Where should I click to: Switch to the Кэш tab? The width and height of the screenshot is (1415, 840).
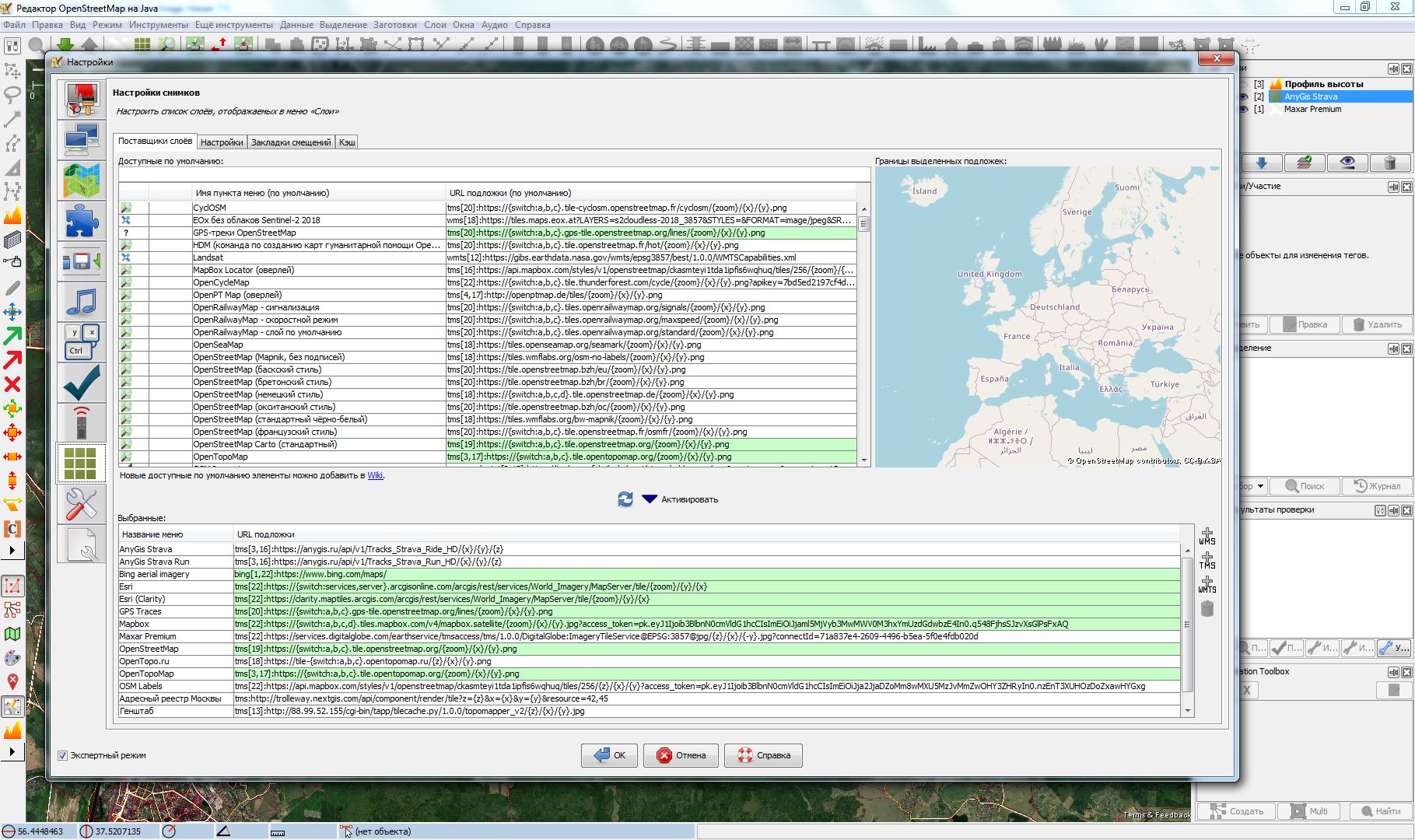click(x=347, y=142)
